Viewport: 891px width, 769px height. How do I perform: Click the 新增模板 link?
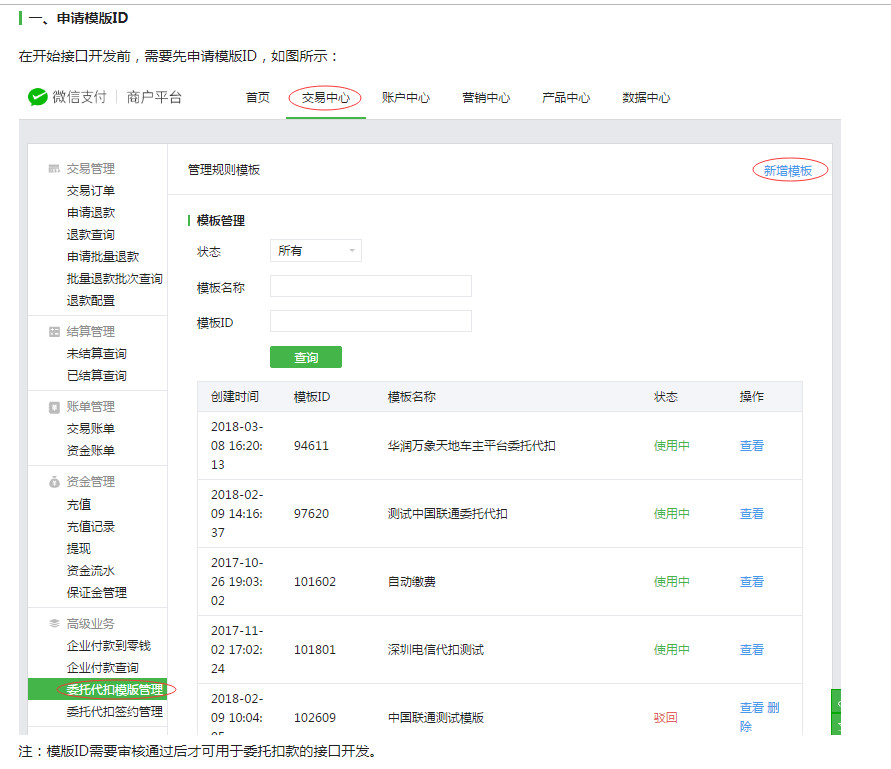tap(788, 171)
